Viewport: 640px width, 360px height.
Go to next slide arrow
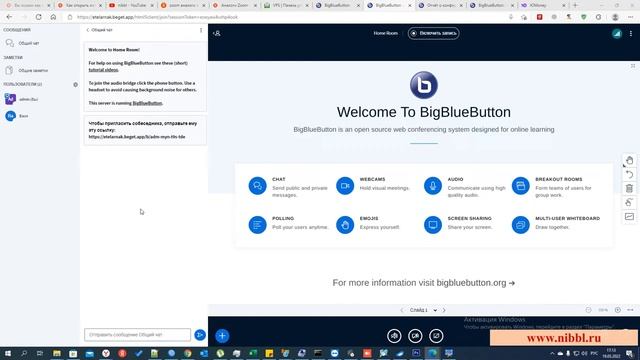[444, 310]
